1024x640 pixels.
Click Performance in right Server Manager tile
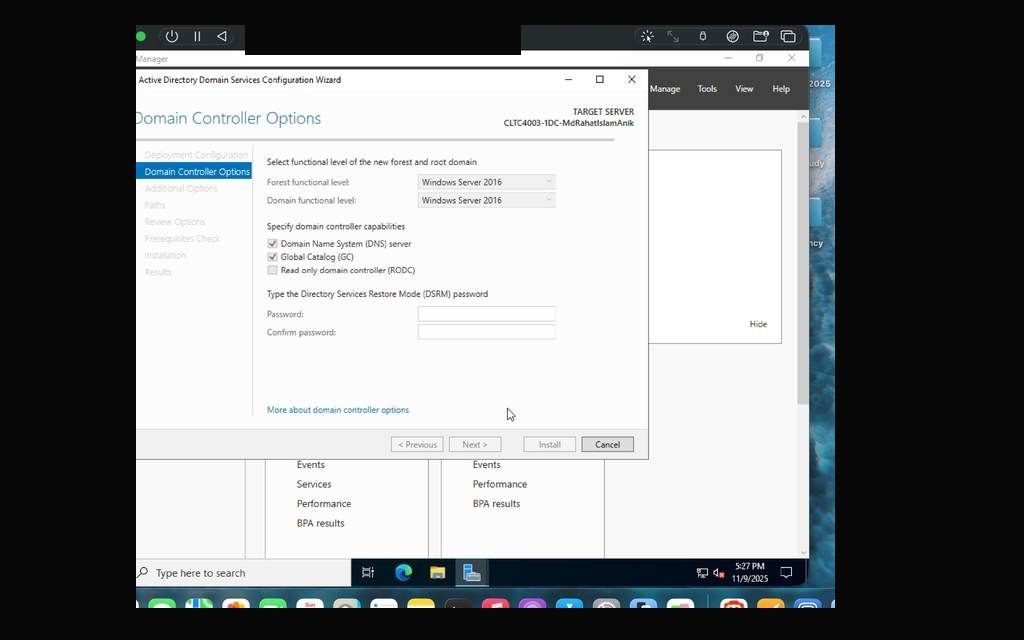500,484
